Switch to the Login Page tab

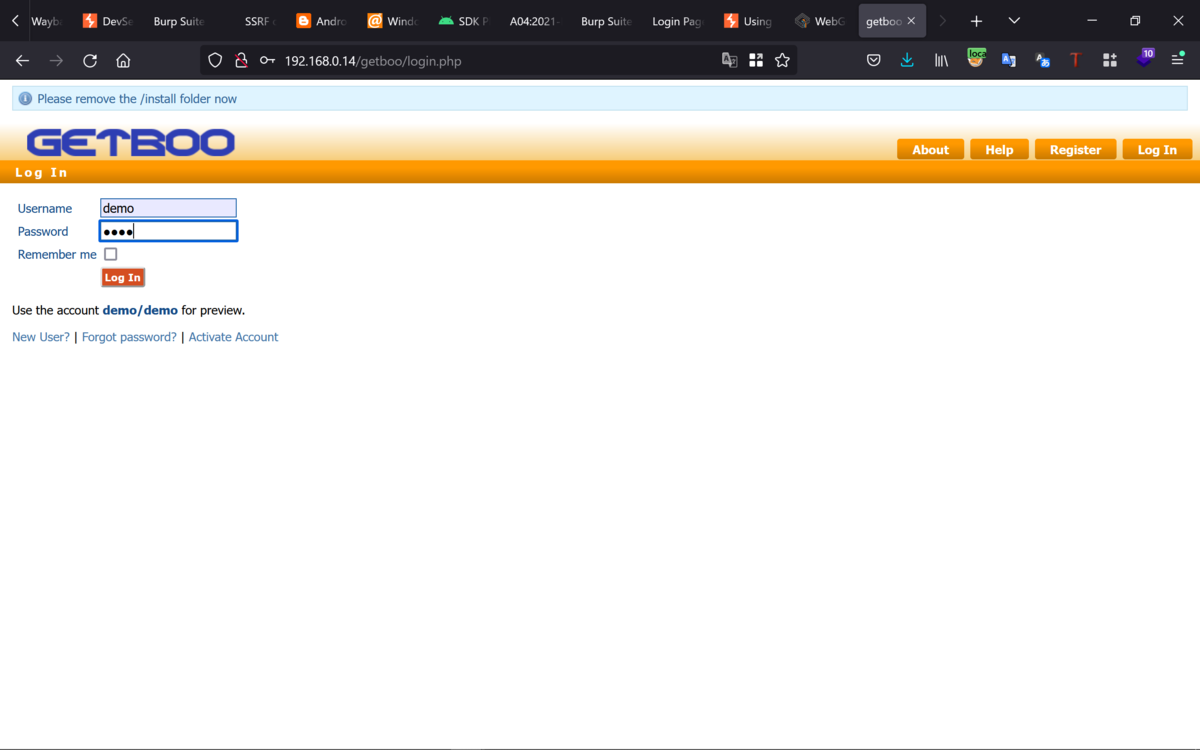tap(677, 21)
